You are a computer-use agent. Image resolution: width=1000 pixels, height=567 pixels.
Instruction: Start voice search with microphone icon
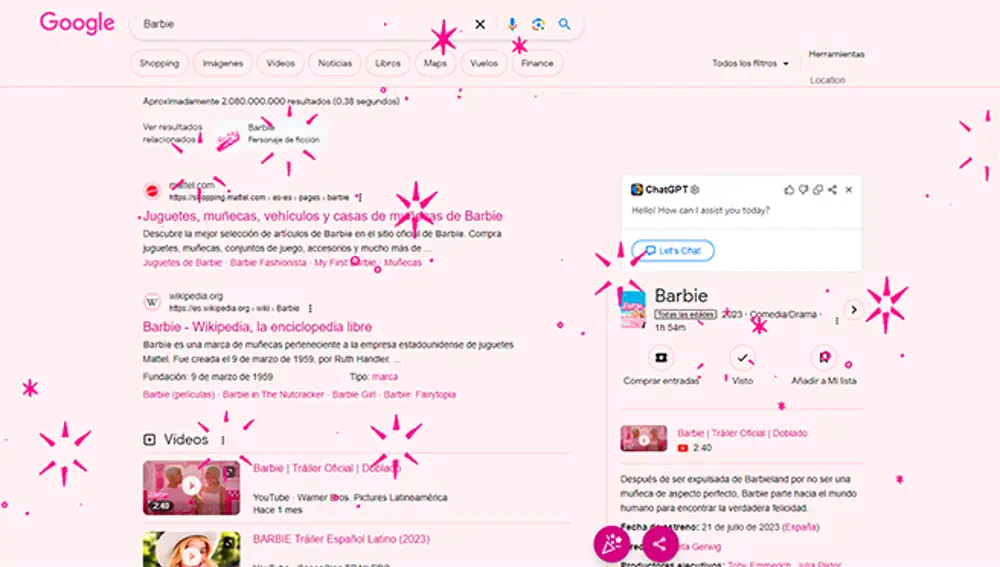click(512, 24)
